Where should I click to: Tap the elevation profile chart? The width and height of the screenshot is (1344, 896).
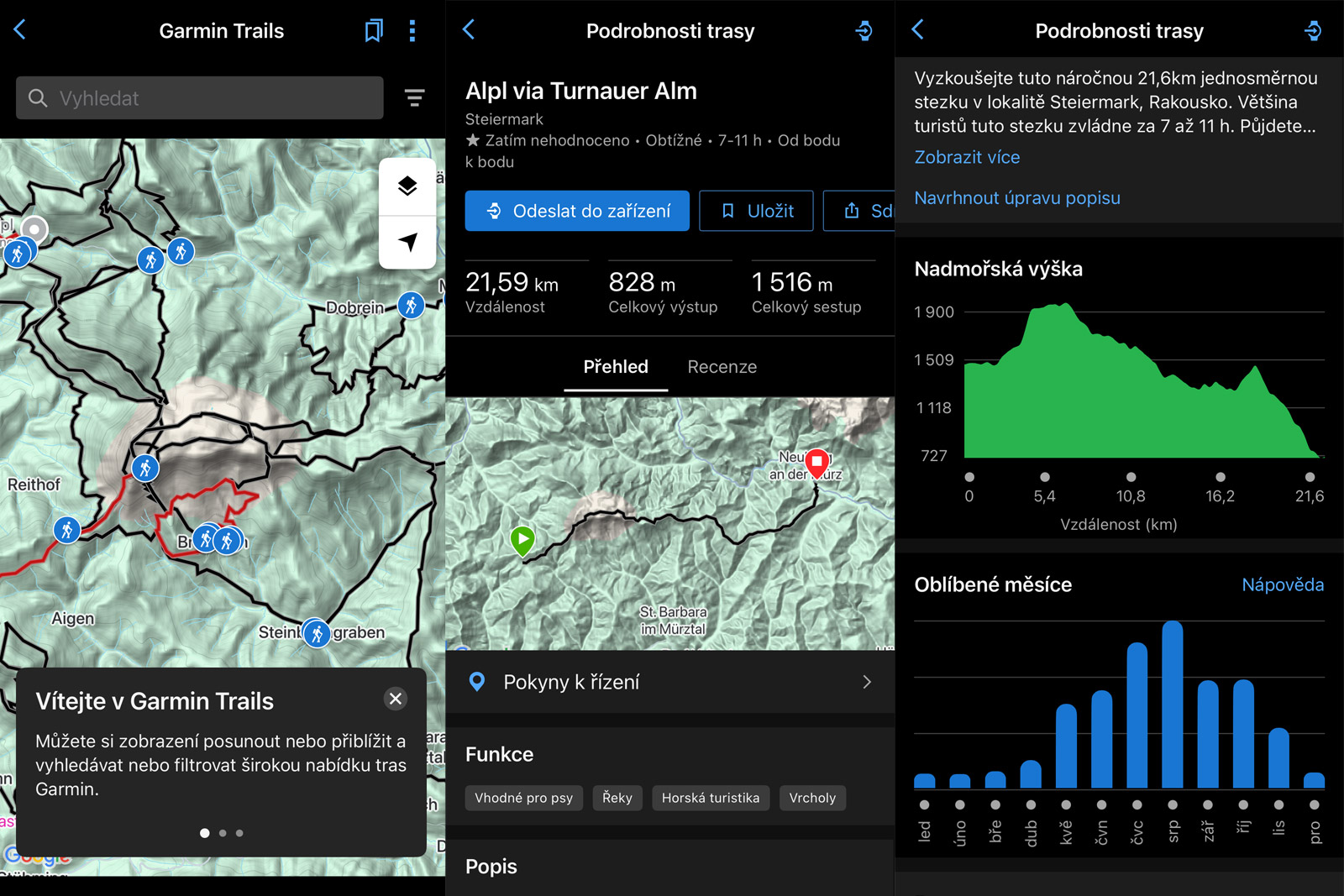pos(1144,380)
